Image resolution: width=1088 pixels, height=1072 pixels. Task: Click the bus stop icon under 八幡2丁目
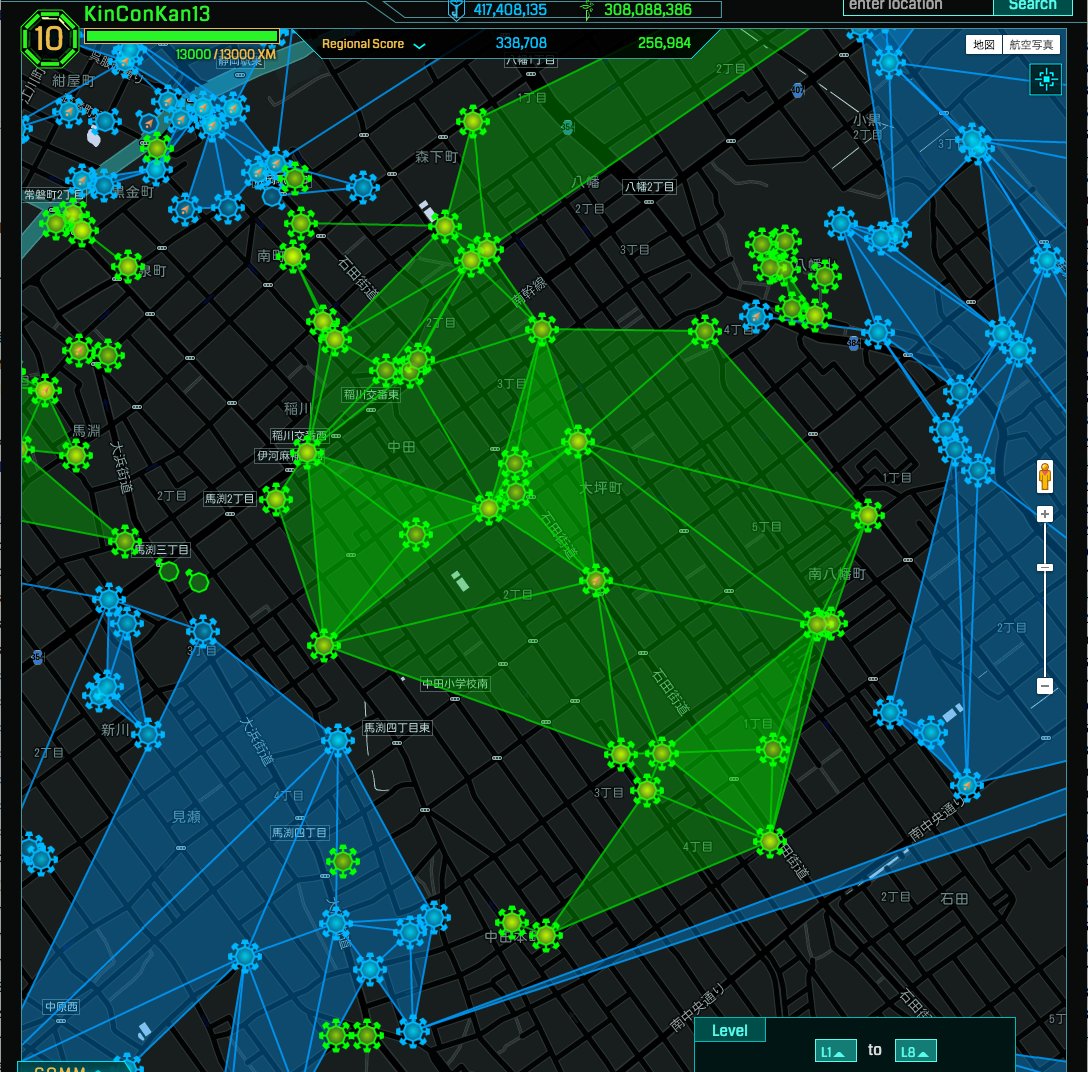[x=649, y=202]
